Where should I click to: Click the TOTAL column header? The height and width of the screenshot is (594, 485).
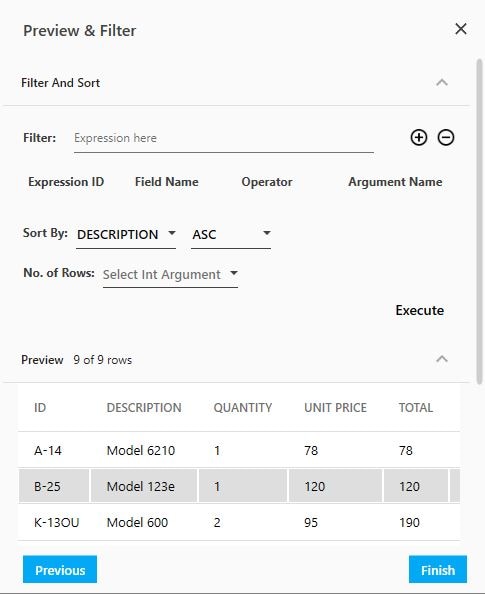click(416, 408)
